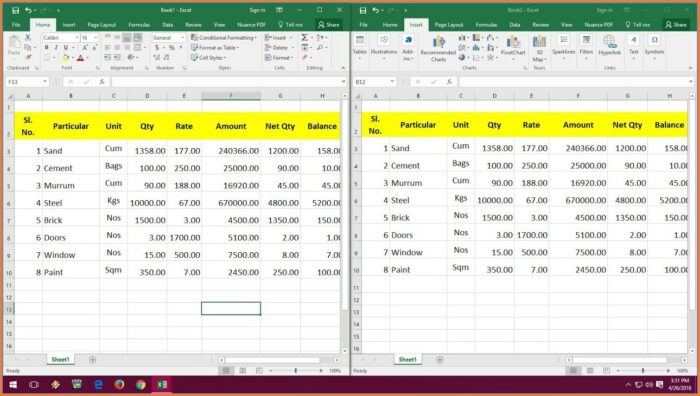Viewport: 700px width, 396px height.
Task: Open the Conditional Formatting menu
Action: tap(224, 38)
